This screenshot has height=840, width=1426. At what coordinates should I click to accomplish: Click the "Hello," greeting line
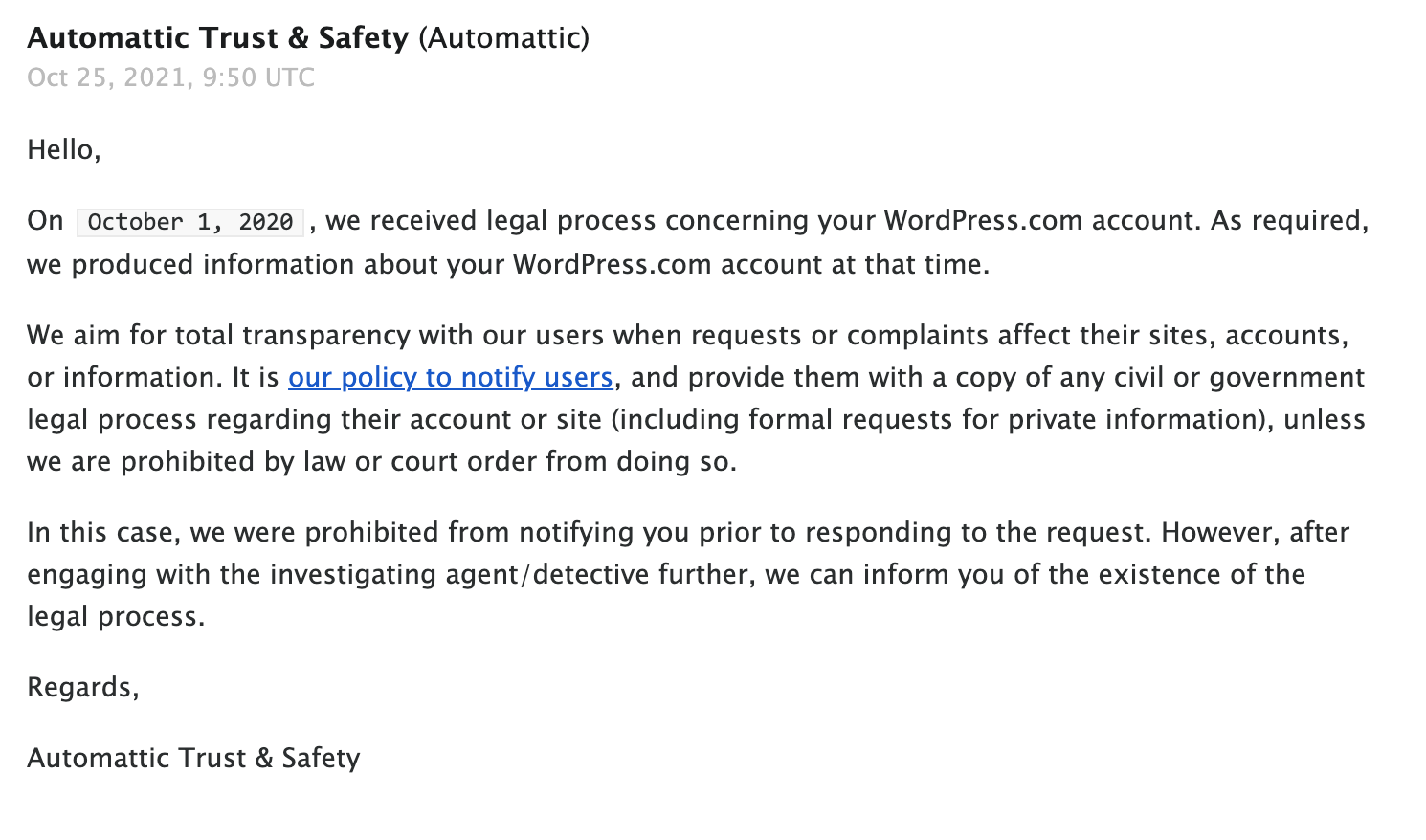(63, 150)
